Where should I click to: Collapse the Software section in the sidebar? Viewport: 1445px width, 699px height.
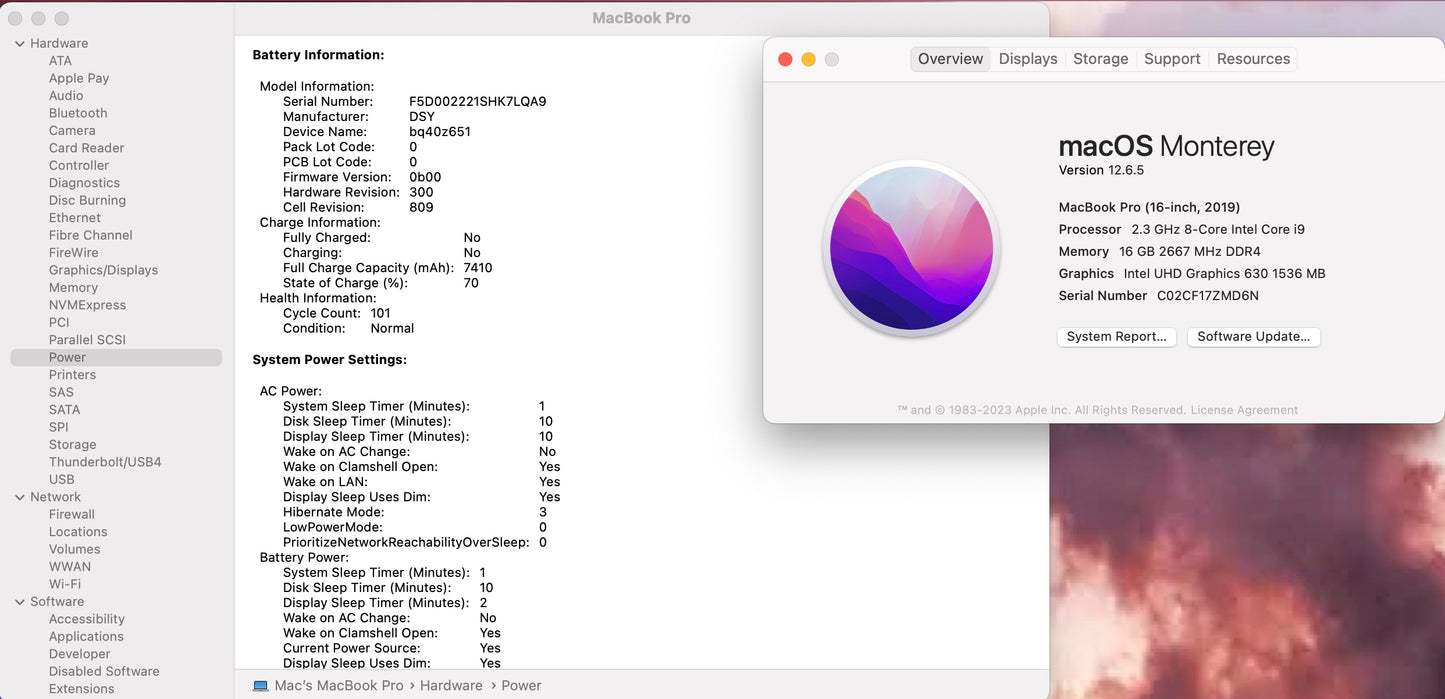coord(18,601)
